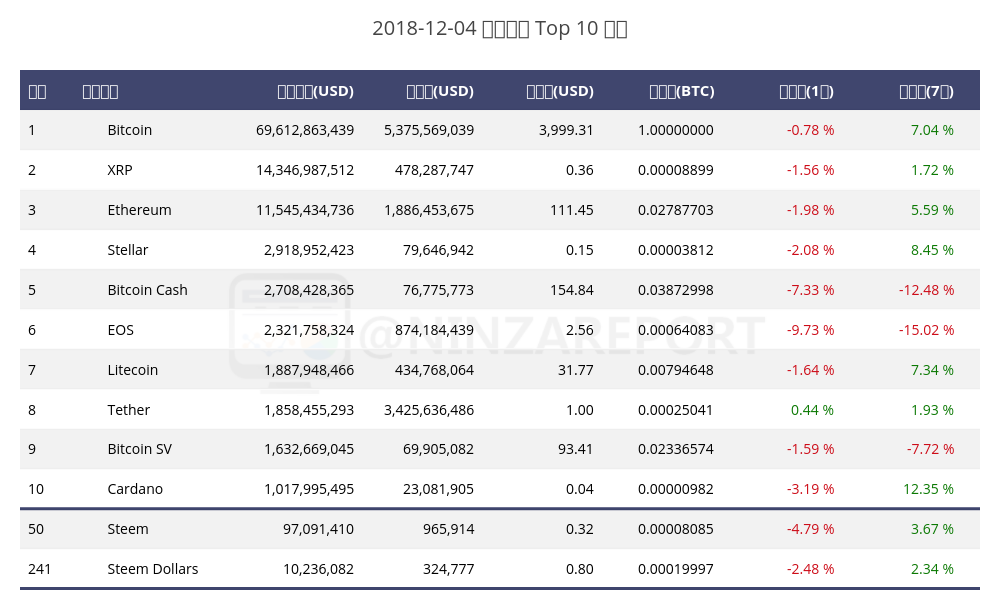Click market cap value 2,708,428,365
This screenshot has width=1000, height=610.
(309, 290)
